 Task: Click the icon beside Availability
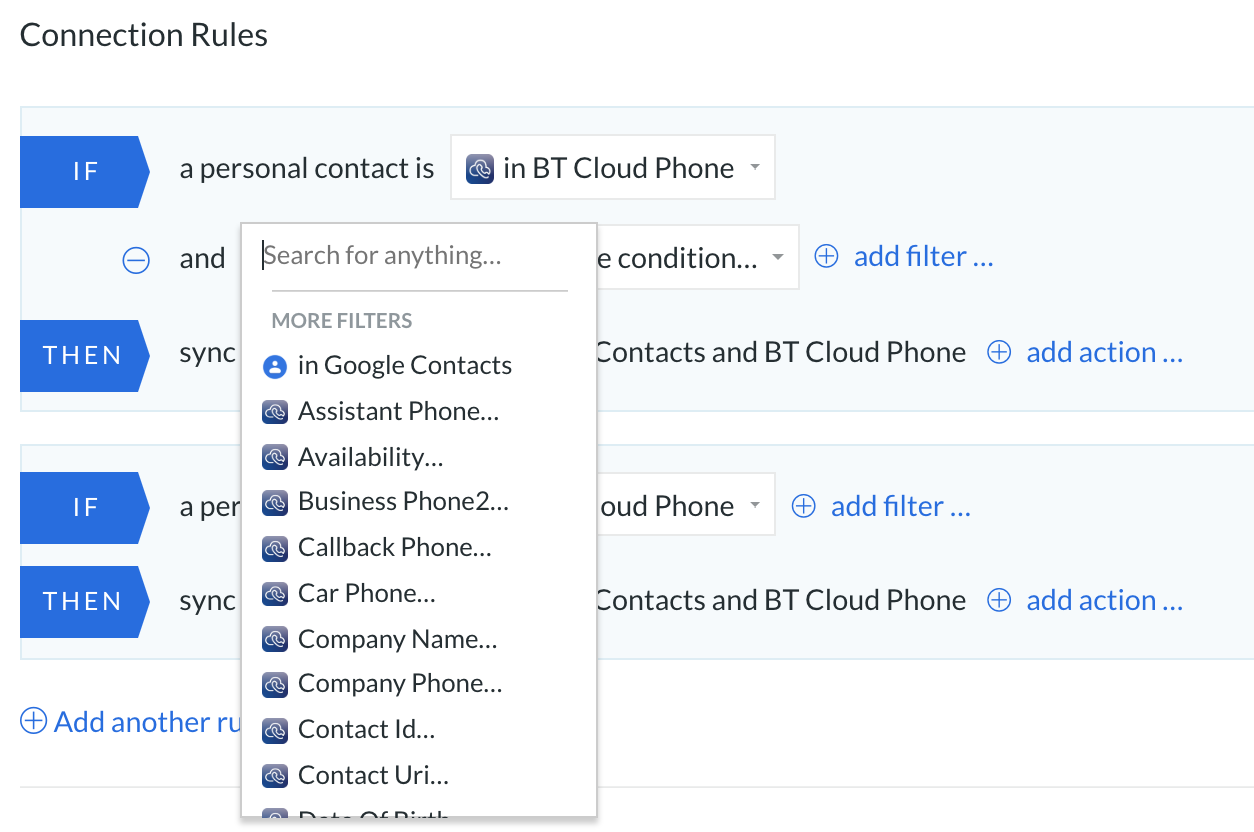pyautogui.click(x=274, y=458)
